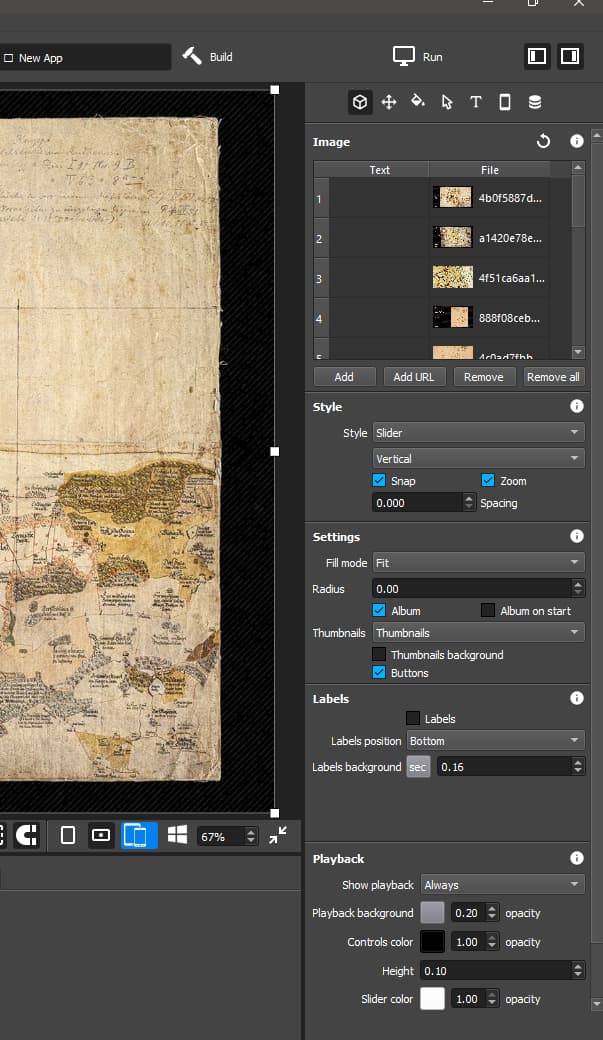Image resolution: width=603 pixels, height=1040 pixels.
Task: Click the sec labels background swatch
Action: [418, 767]
